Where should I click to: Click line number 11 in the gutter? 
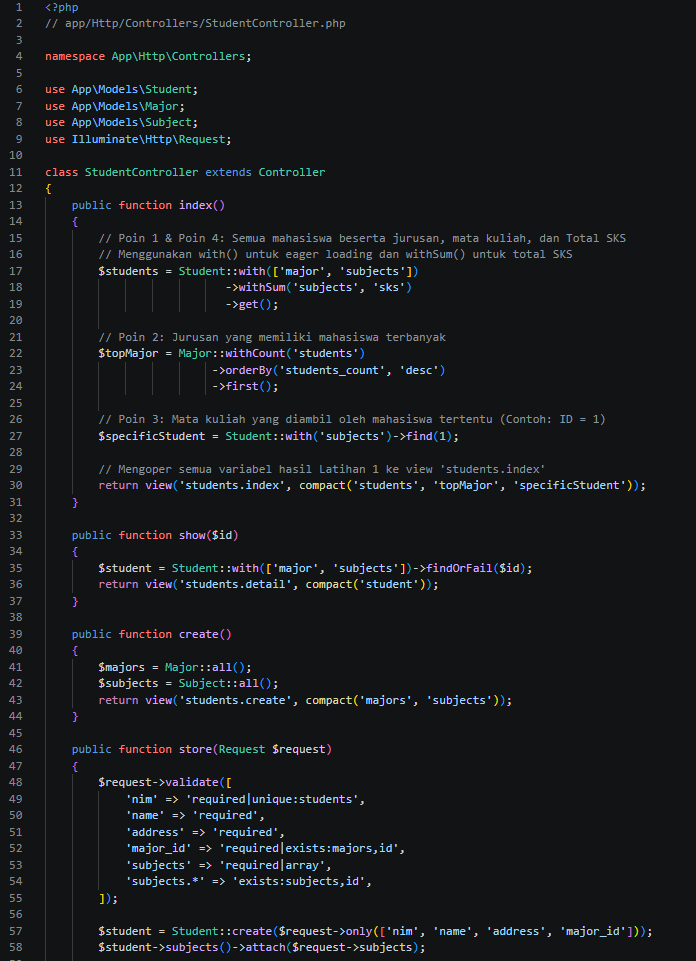[x=17, y=172]
